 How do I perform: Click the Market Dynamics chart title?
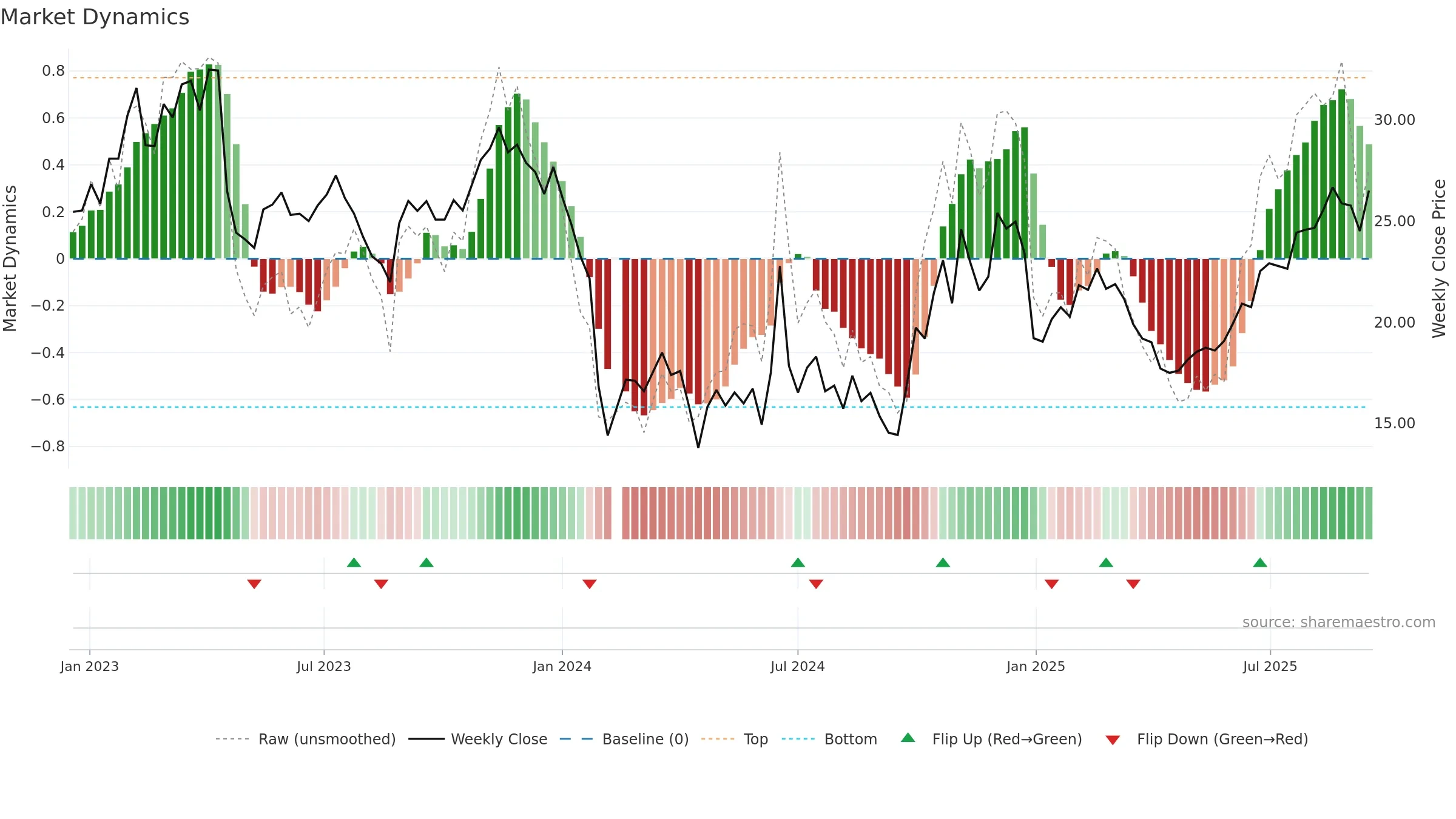coord(95,17)
